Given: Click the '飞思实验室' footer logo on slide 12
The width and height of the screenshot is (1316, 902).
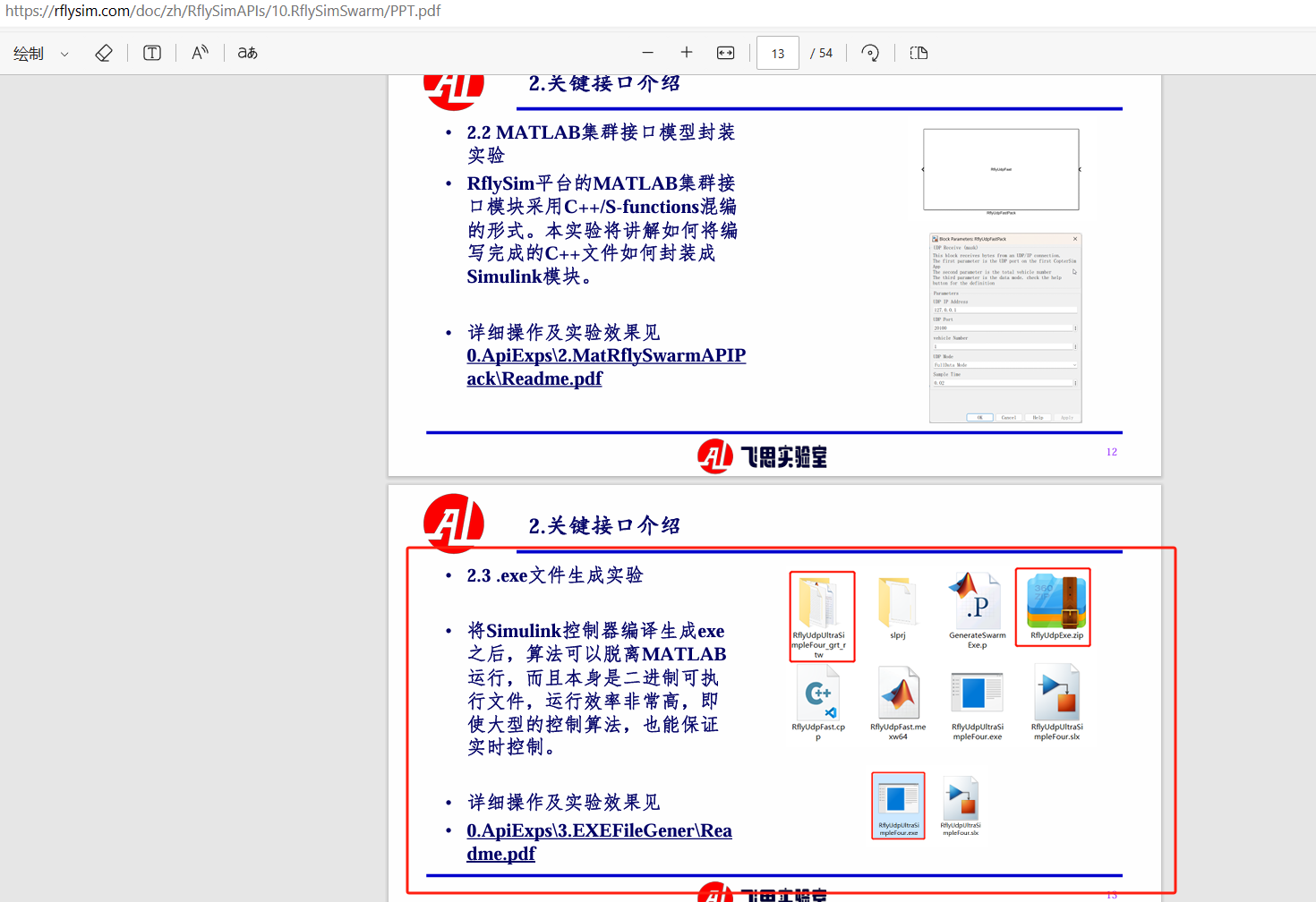Looking at the screenshot, I should pos(763,456).
